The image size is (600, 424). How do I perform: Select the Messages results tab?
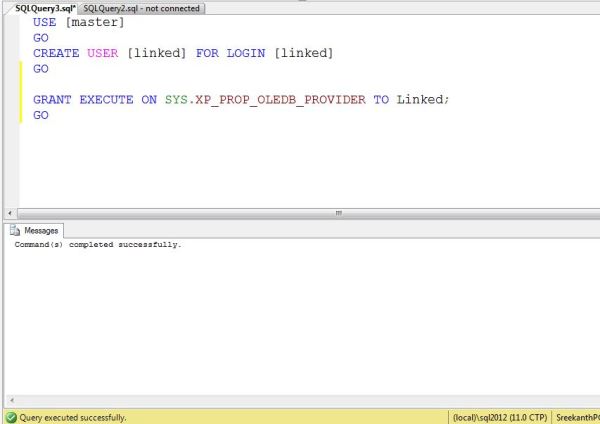[x=40, y=230]
